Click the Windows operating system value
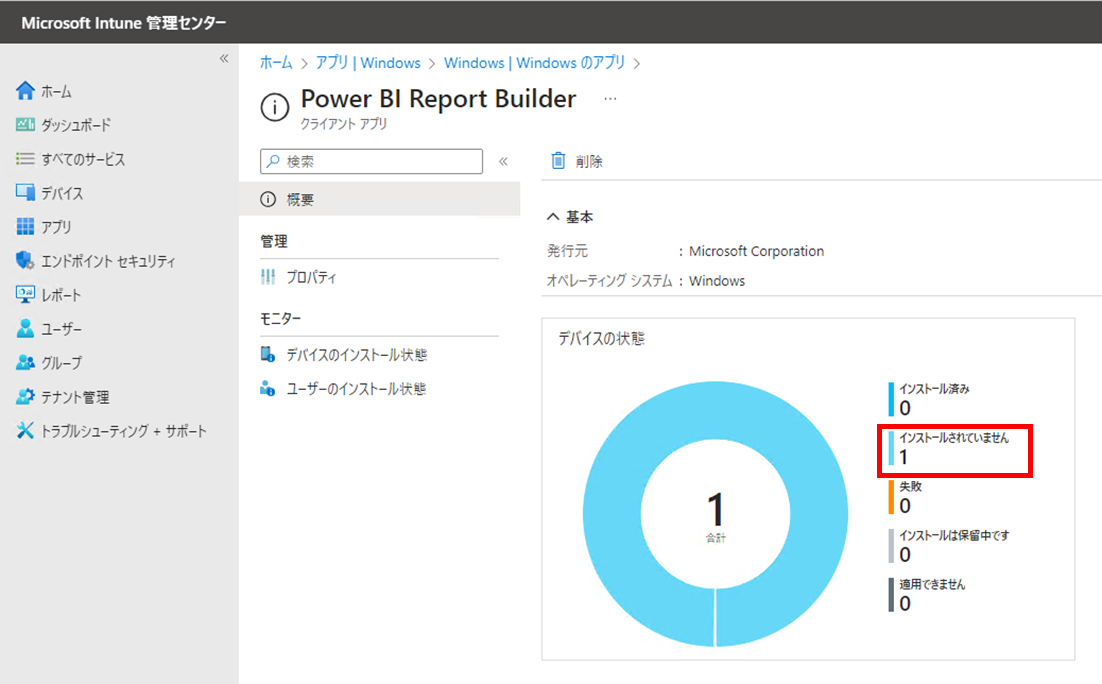The image size is (1102, 684). [x=717, y=280]
